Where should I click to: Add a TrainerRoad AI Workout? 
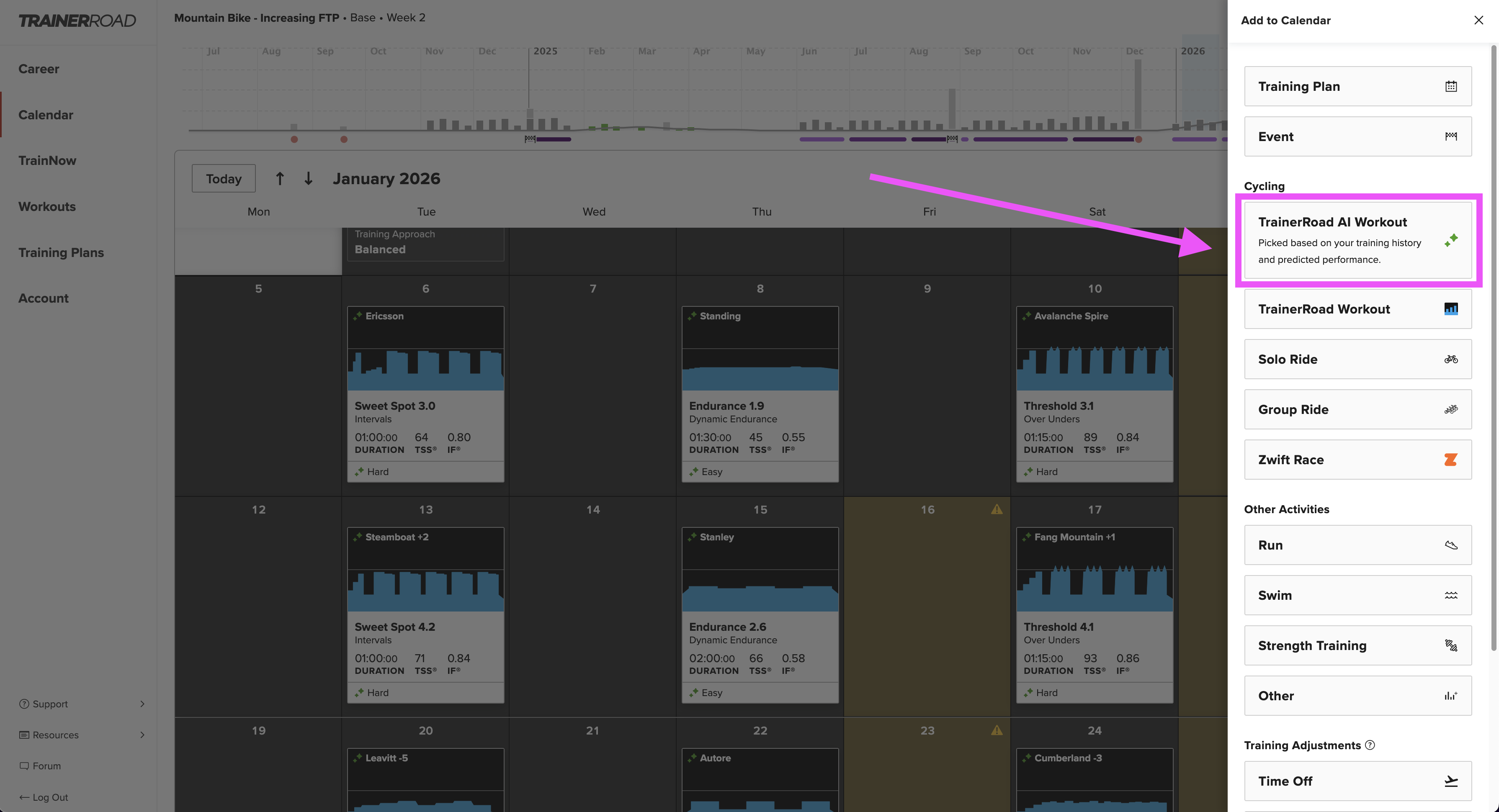[x=1357, y=240]
